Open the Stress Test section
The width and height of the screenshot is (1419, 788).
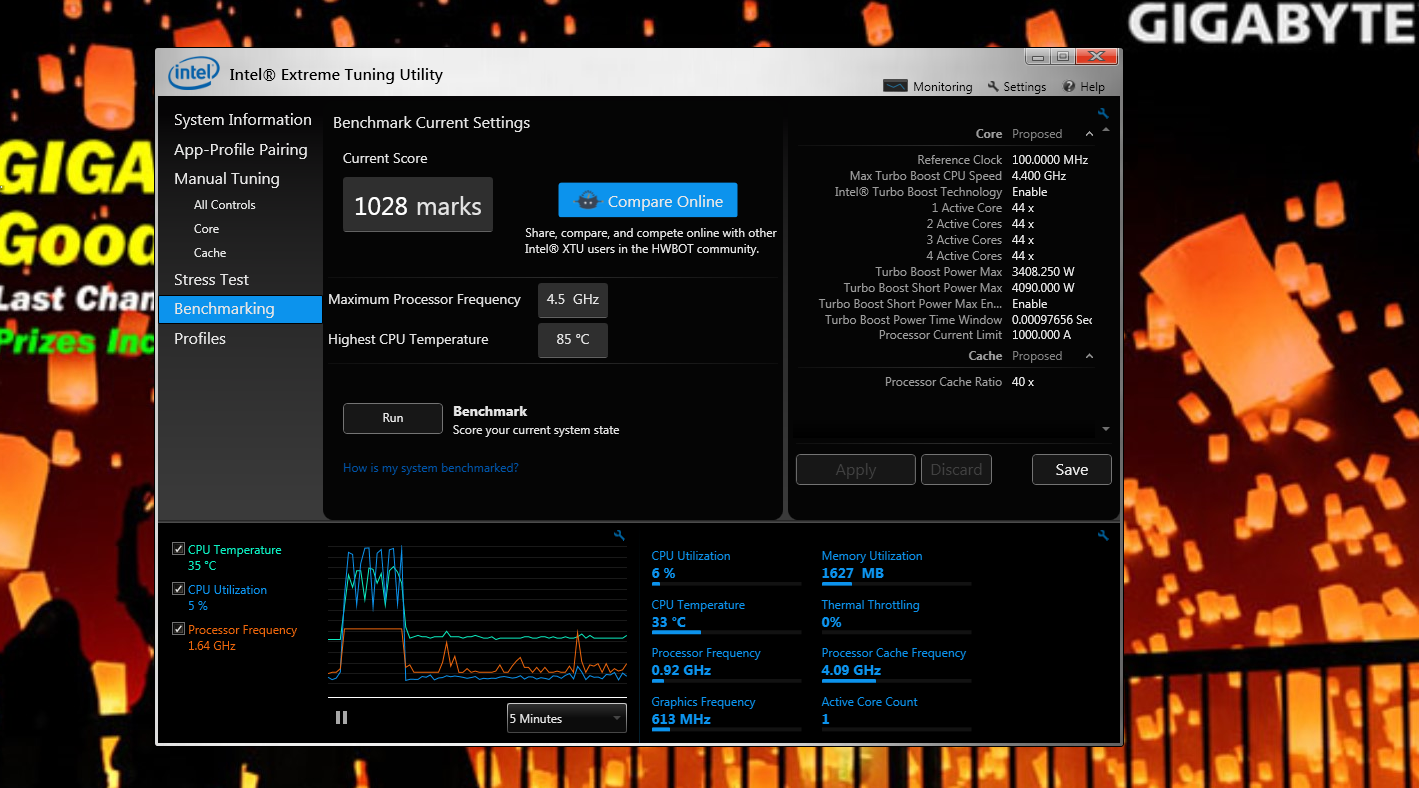[x=212, y=280]
